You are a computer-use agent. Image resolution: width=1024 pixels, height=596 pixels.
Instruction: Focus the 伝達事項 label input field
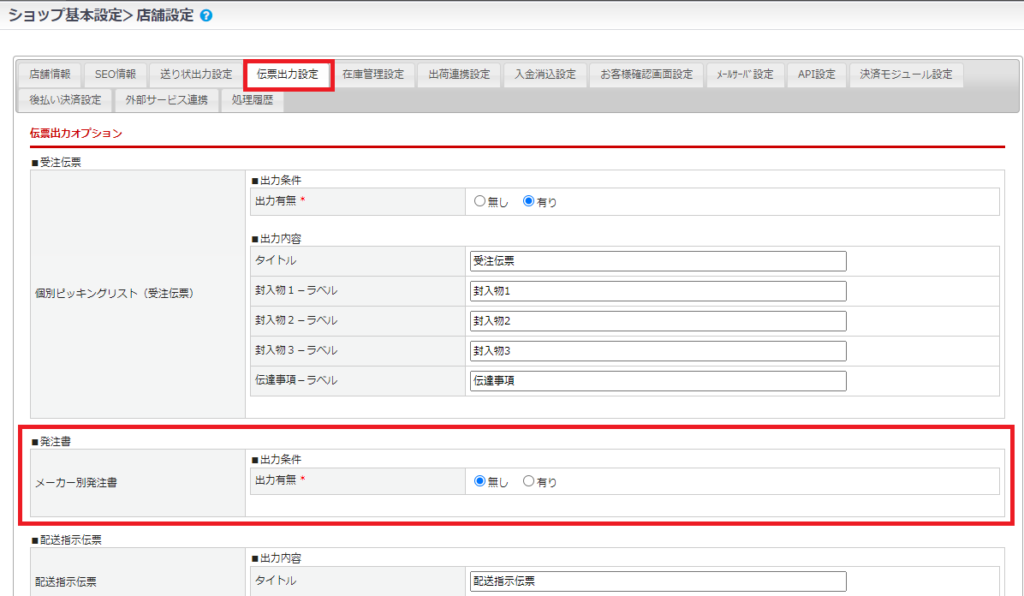[x=658, y=381]
